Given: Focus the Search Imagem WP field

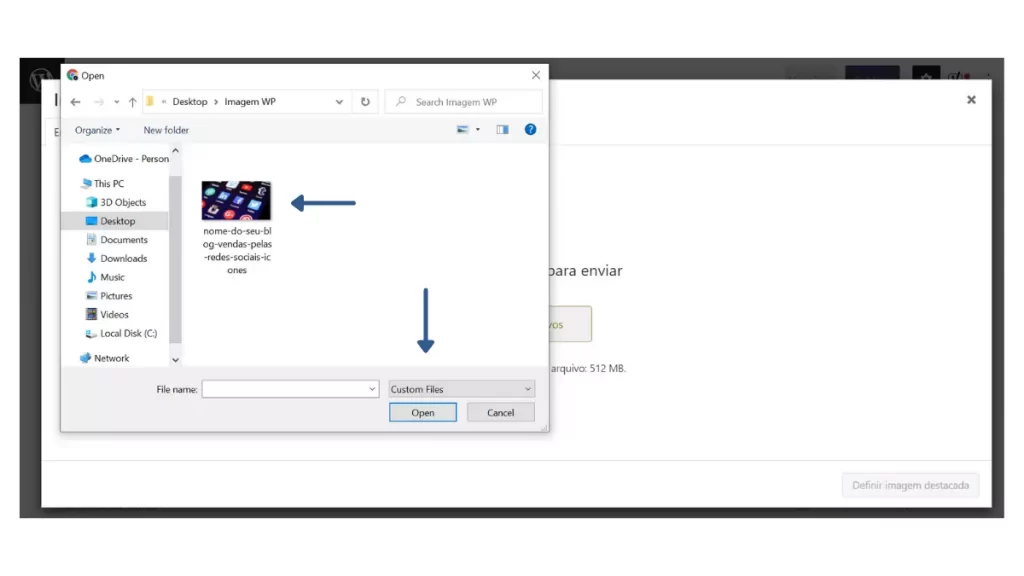Looking at the screenshot, I should 464,102.
